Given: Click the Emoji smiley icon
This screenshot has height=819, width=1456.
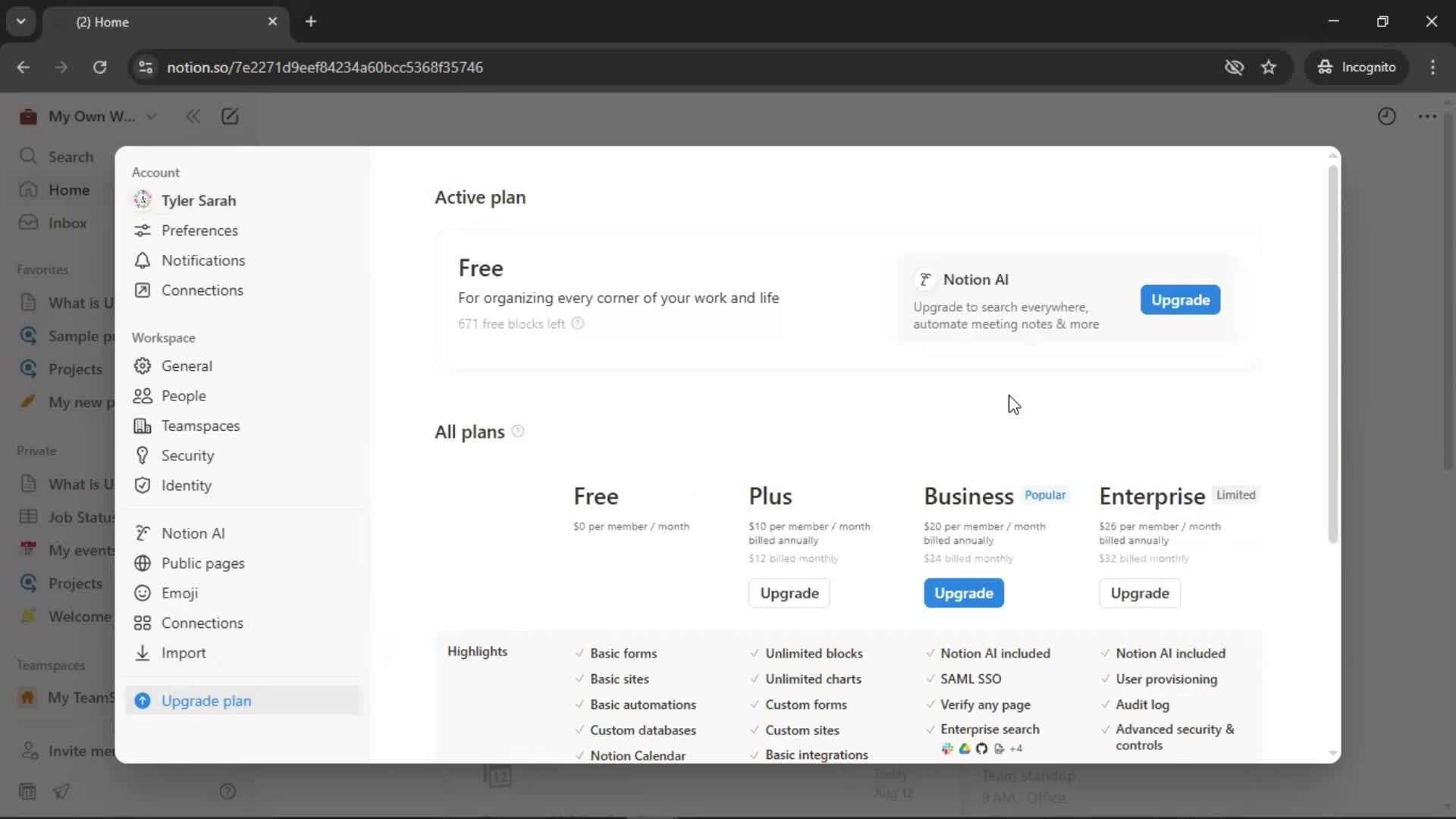Looking at the screenshot, I should point(142,593).
